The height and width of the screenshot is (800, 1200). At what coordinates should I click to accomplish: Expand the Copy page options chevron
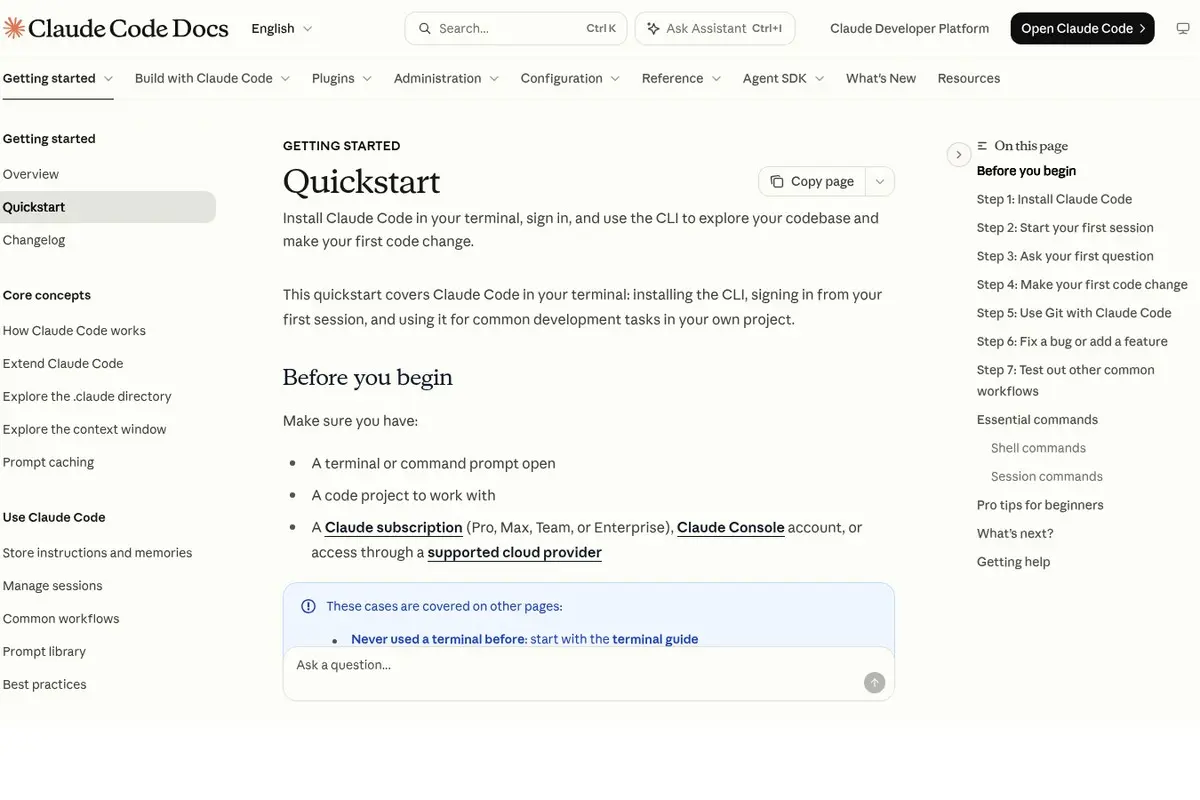click(x=880, y=181)
